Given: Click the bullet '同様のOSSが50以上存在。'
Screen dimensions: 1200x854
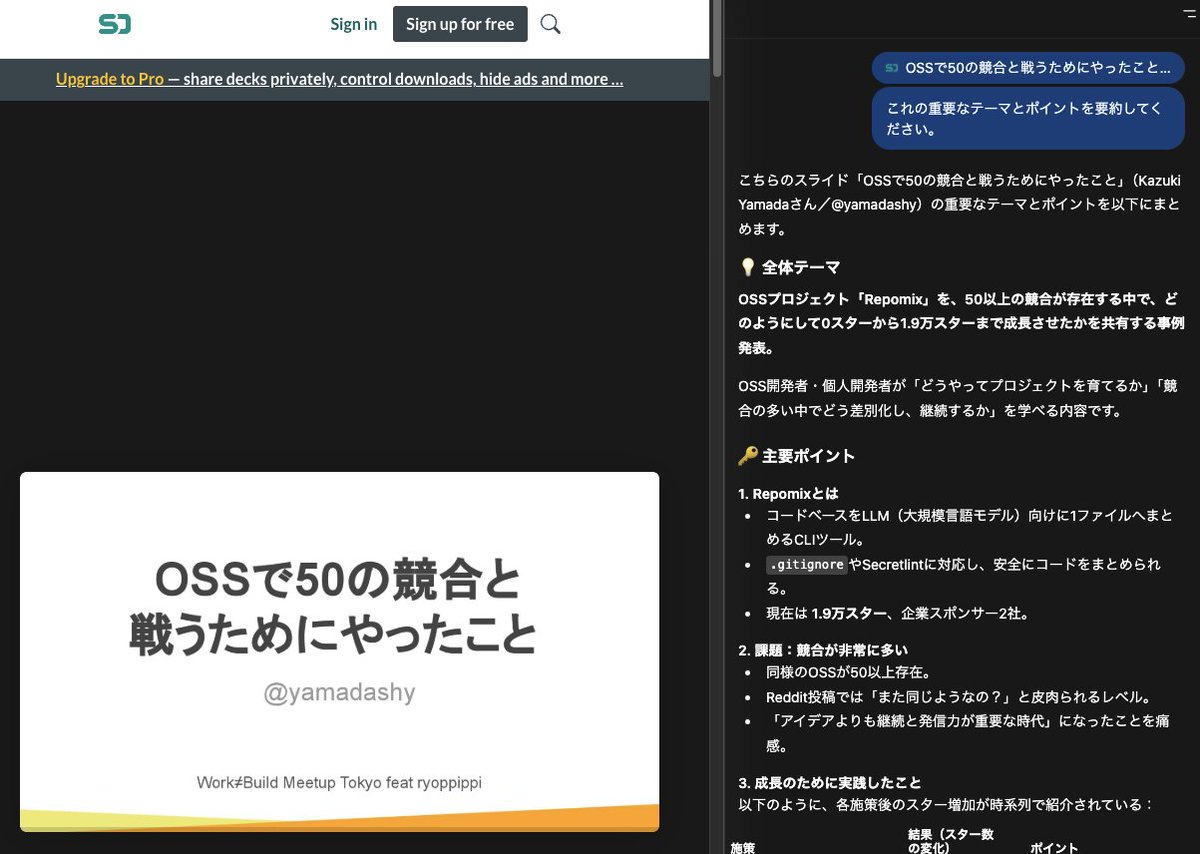Looking at the screenshot, I should (x=850, y=673).
